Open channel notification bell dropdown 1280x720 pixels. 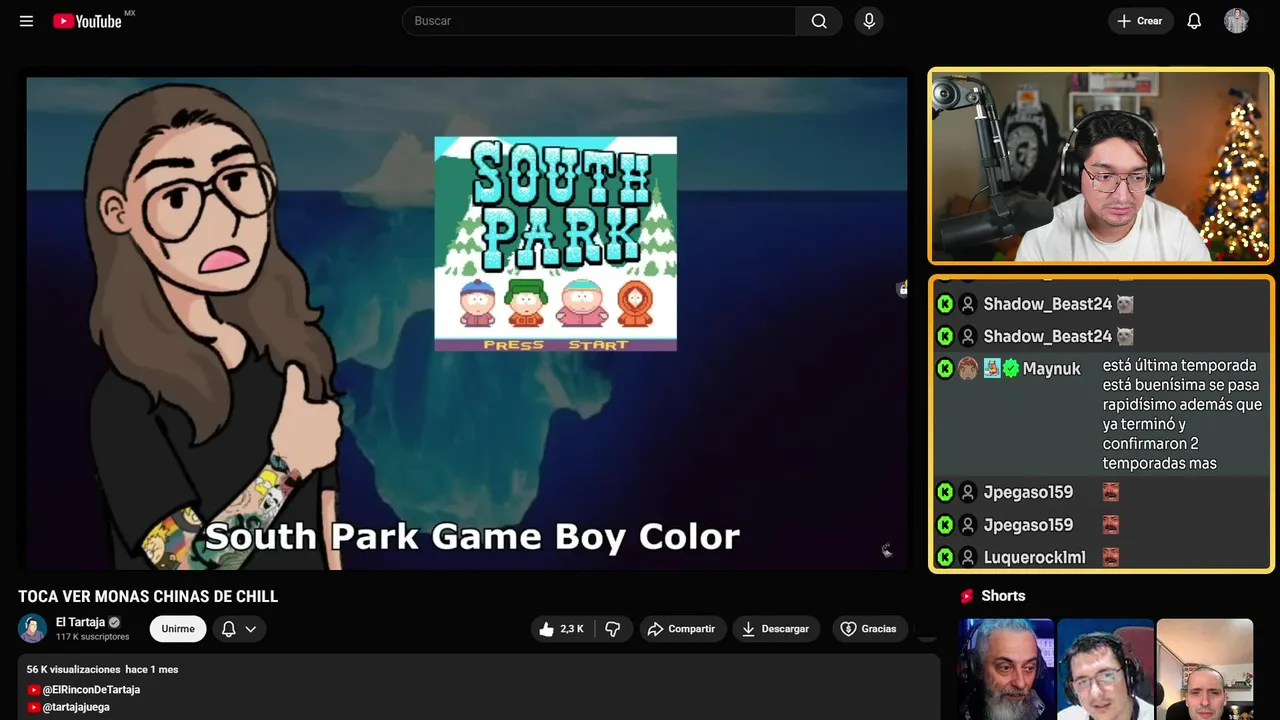239,629
